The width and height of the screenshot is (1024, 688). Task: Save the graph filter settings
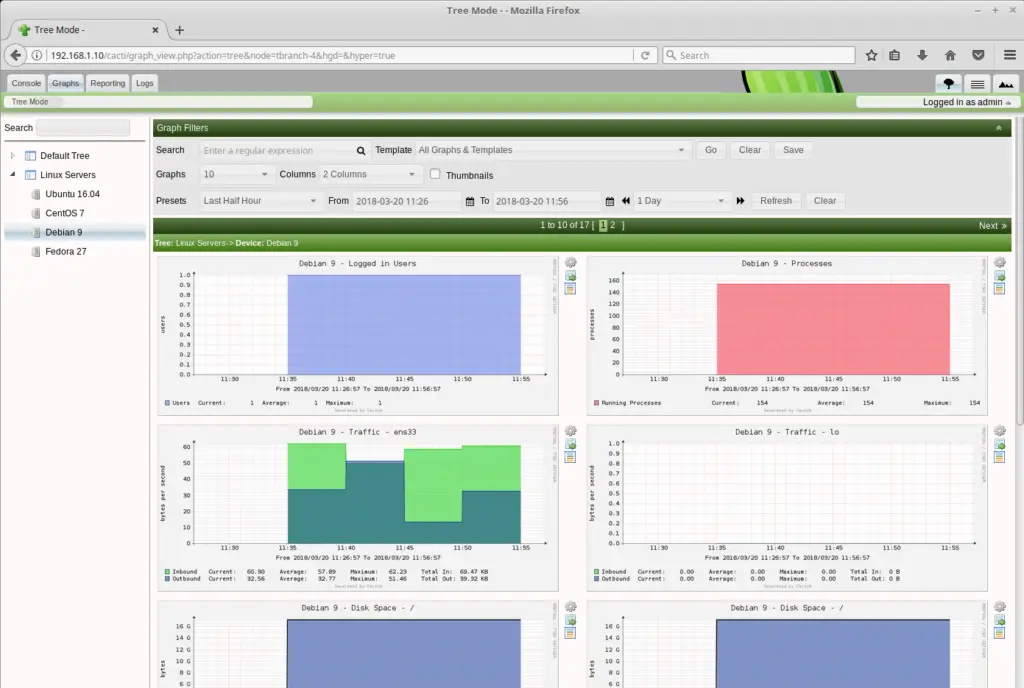coord(793,150)
